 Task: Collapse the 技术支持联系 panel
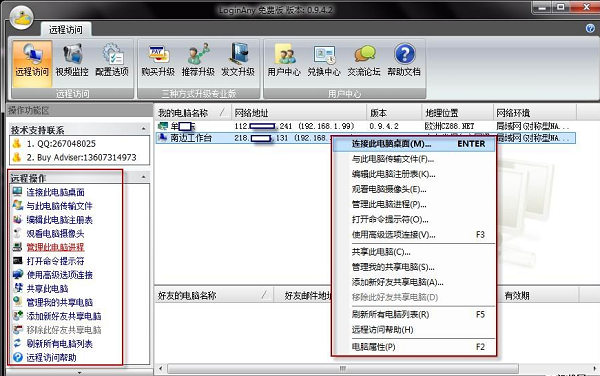coord(143,129)
